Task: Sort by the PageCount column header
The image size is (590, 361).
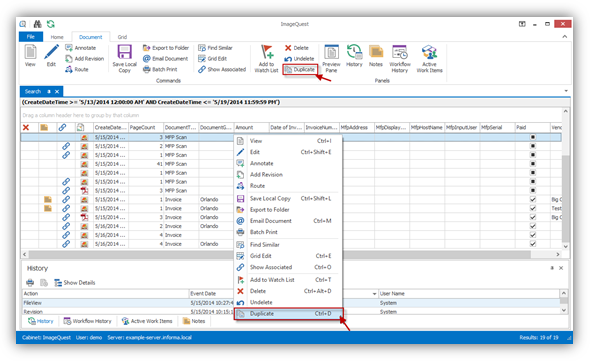Action: 146,127
